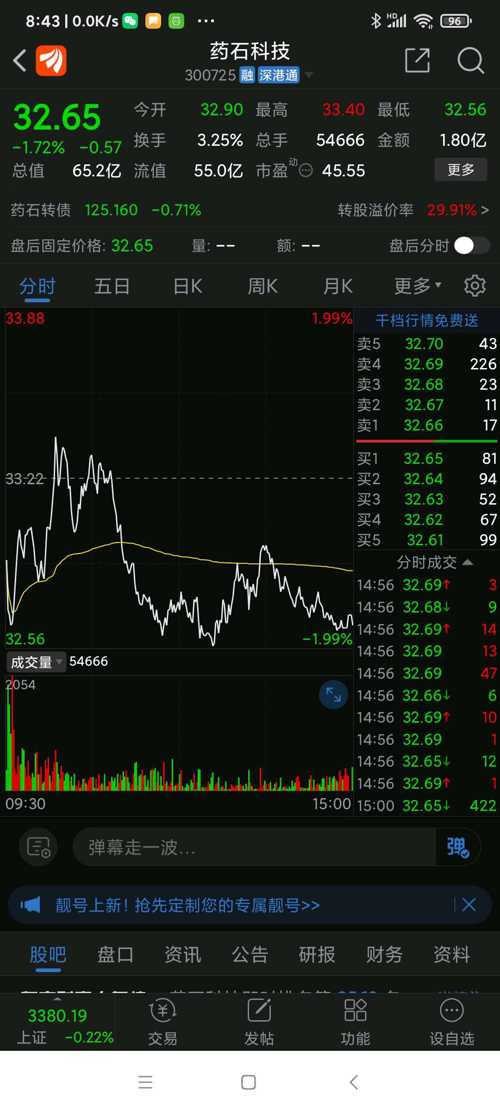Image resolution: width=500 pixels, height=1111 pixels.
Task: Open the orange Eastmoney app logo
Action: tap(51, 61)
